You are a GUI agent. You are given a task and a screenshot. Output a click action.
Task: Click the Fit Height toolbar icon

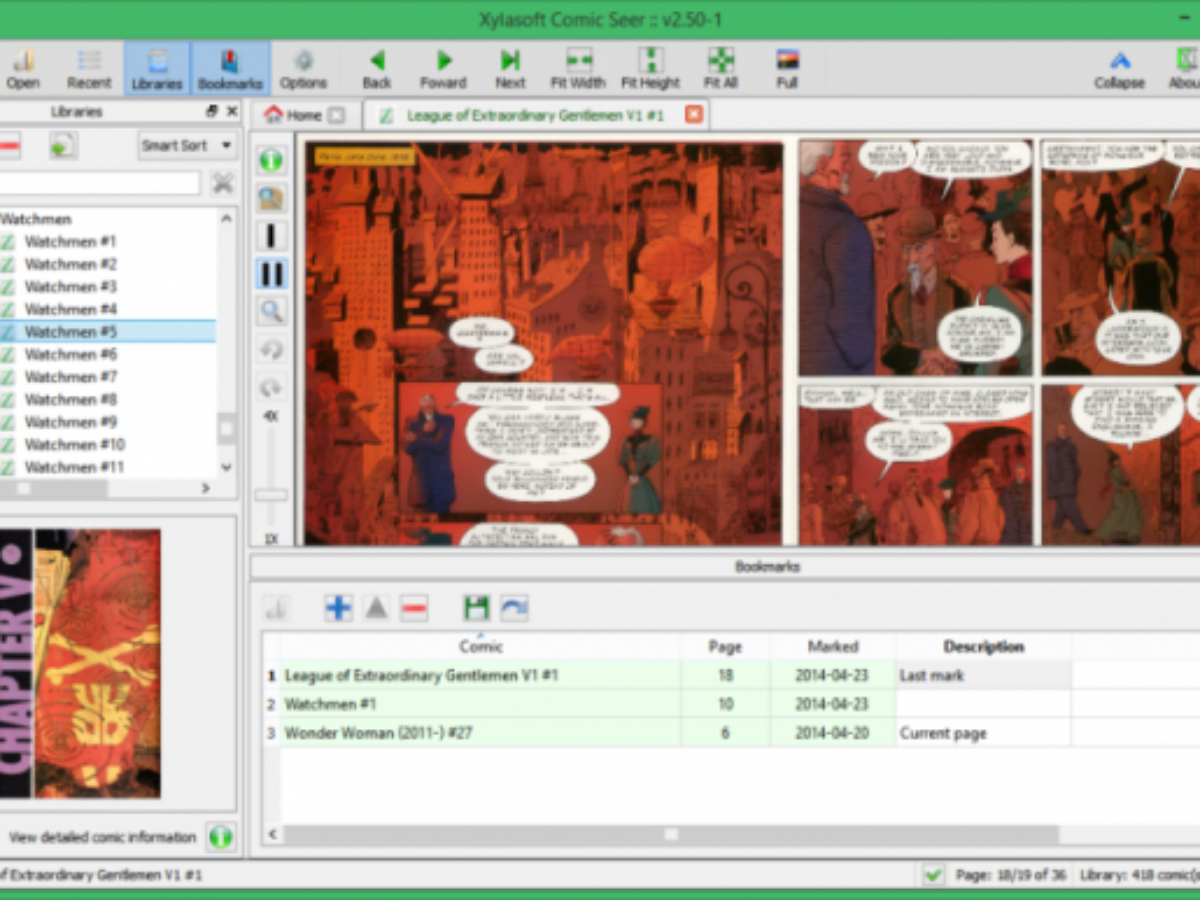coord(650,68)
